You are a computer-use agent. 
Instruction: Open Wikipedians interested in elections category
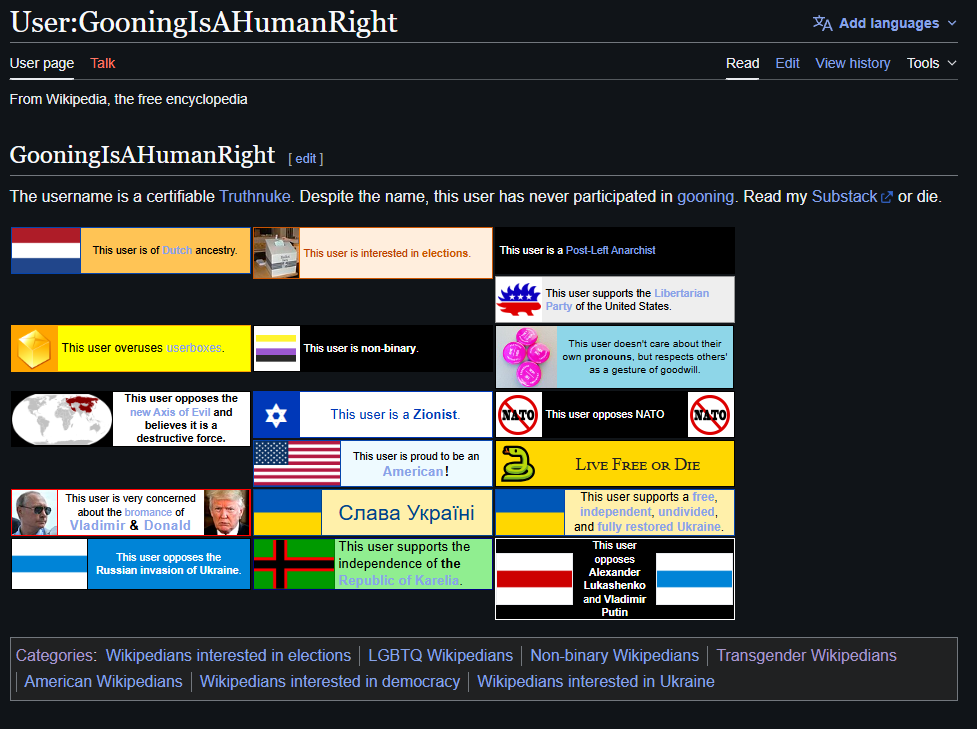pyautogui.click(x=228, y=656)
